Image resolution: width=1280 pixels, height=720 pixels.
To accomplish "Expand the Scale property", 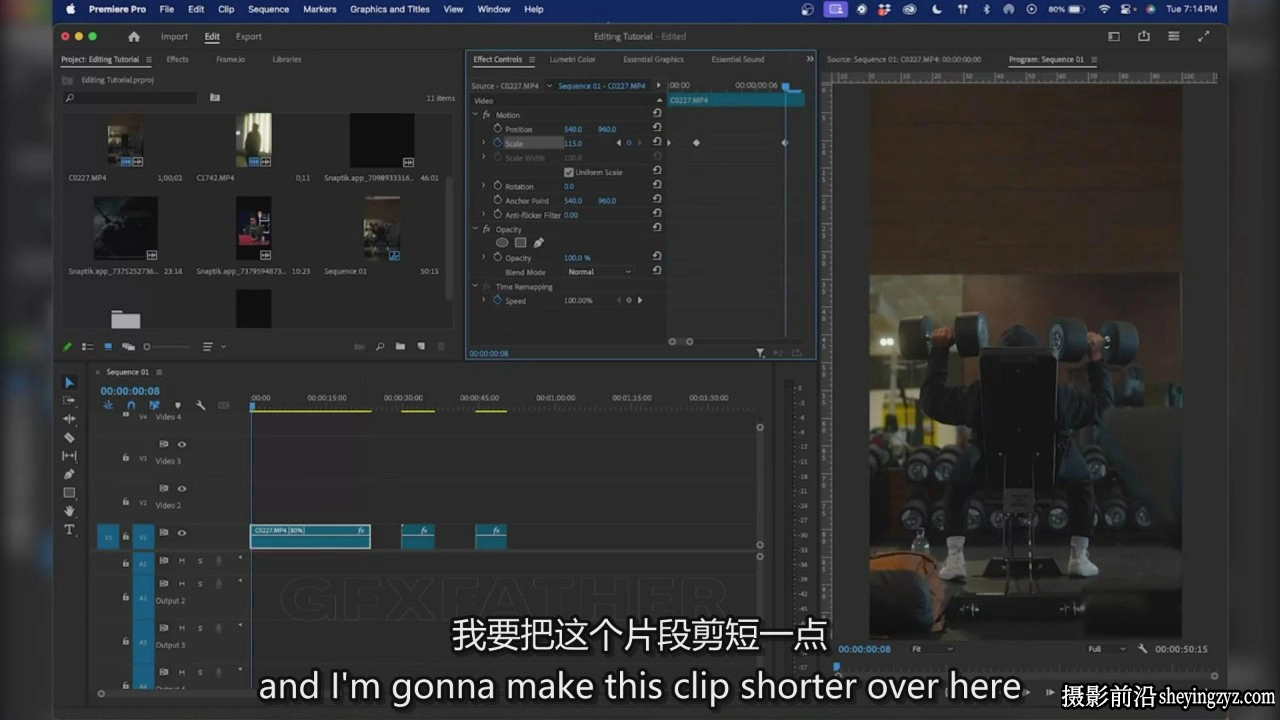I will coord(484,143).
